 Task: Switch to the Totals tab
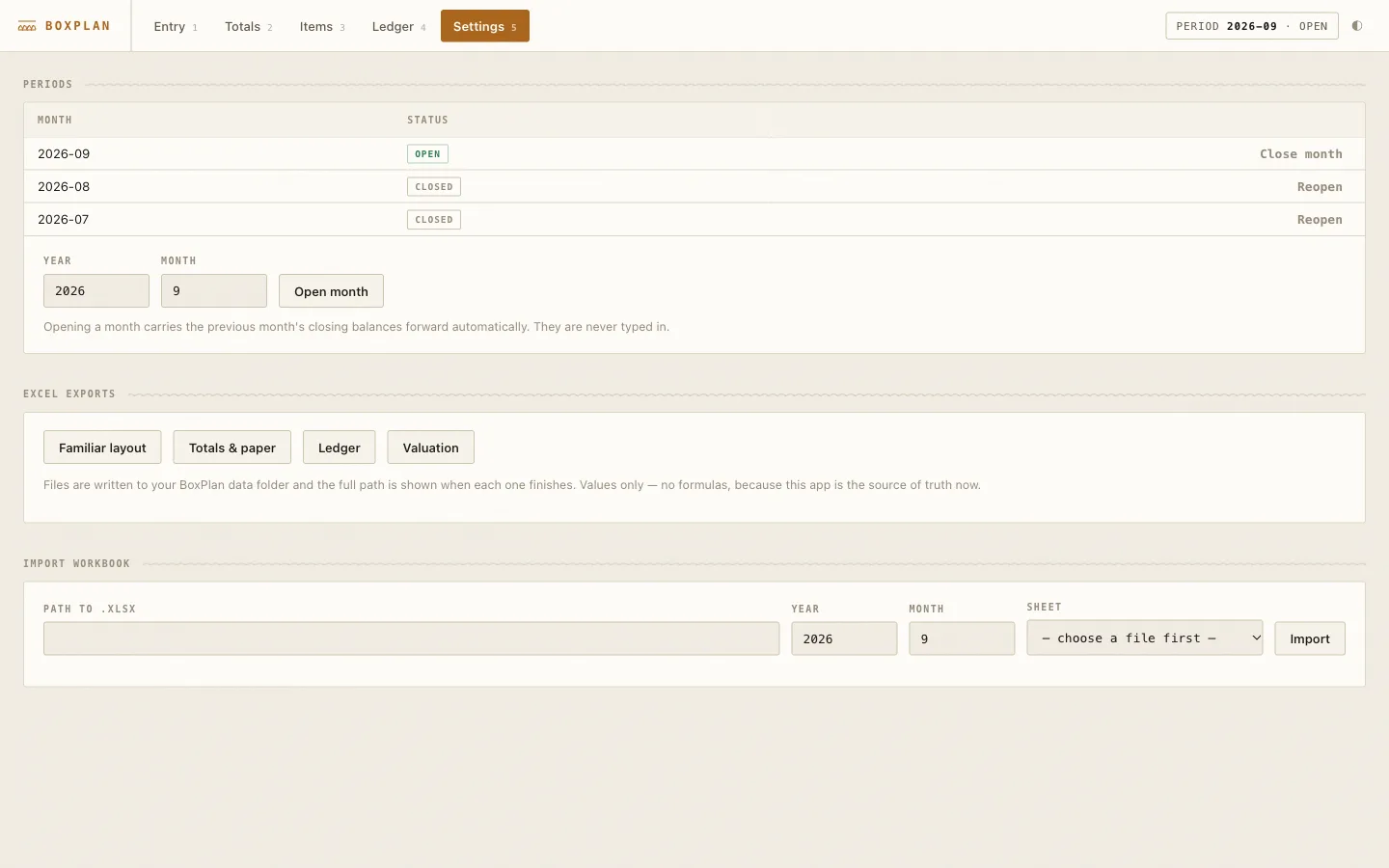[x=249, y=26]
